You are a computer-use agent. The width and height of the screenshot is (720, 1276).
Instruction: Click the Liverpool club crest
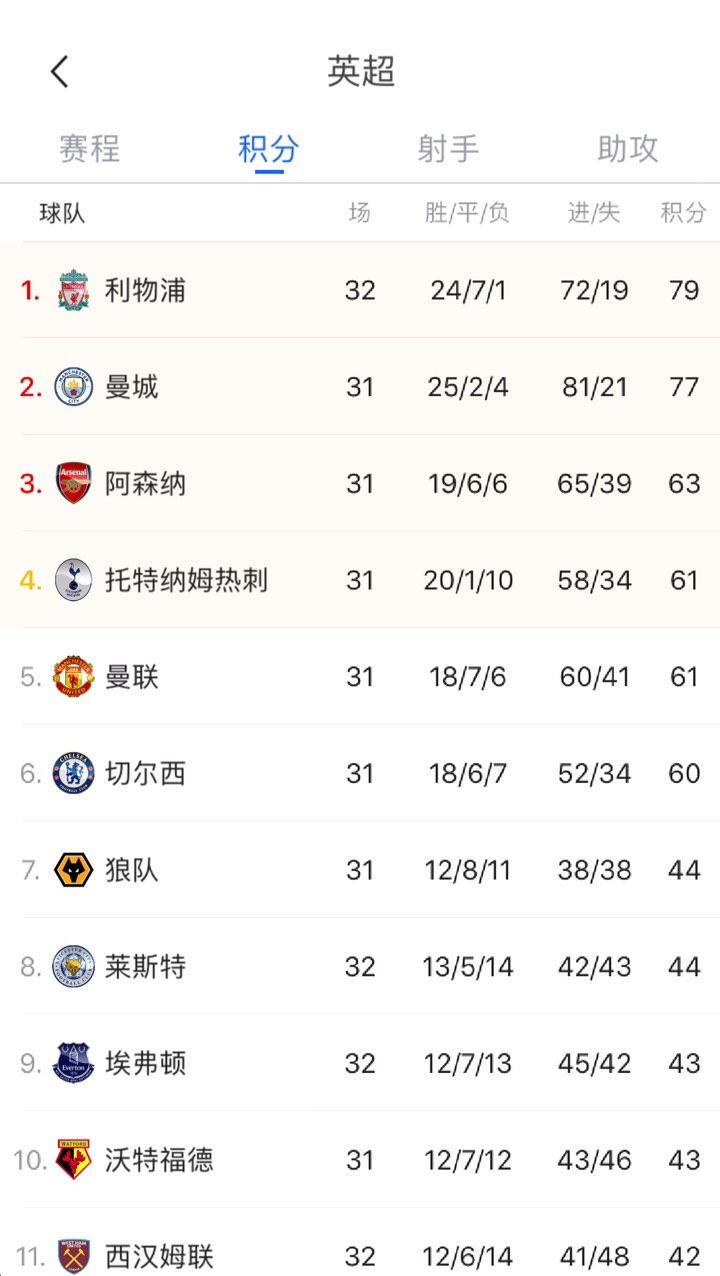[x=74, y=290]
